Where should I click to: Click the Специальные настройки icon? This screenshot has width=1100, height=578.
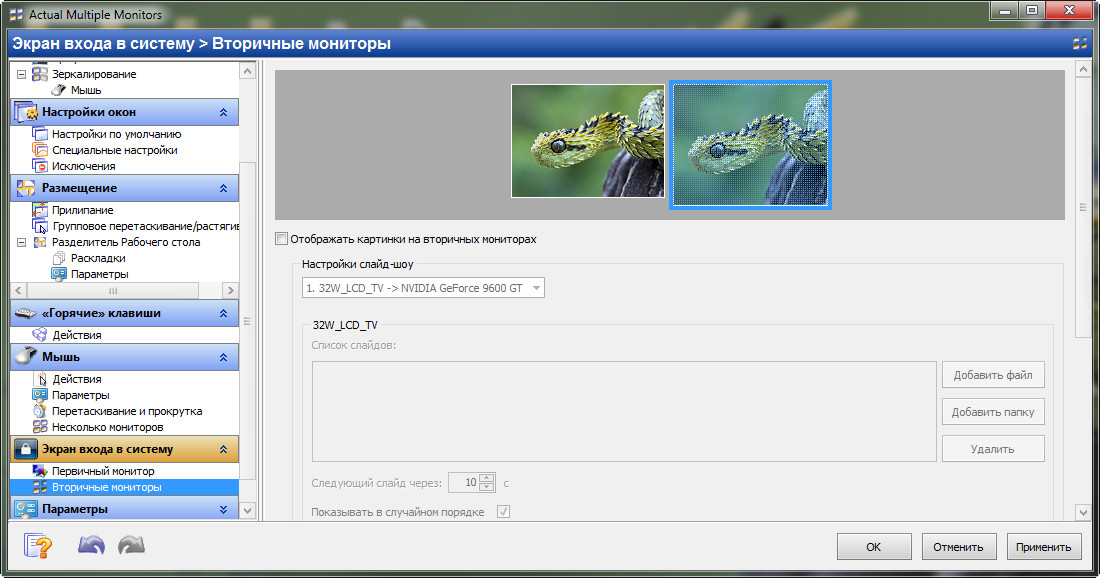pos(40,149)
